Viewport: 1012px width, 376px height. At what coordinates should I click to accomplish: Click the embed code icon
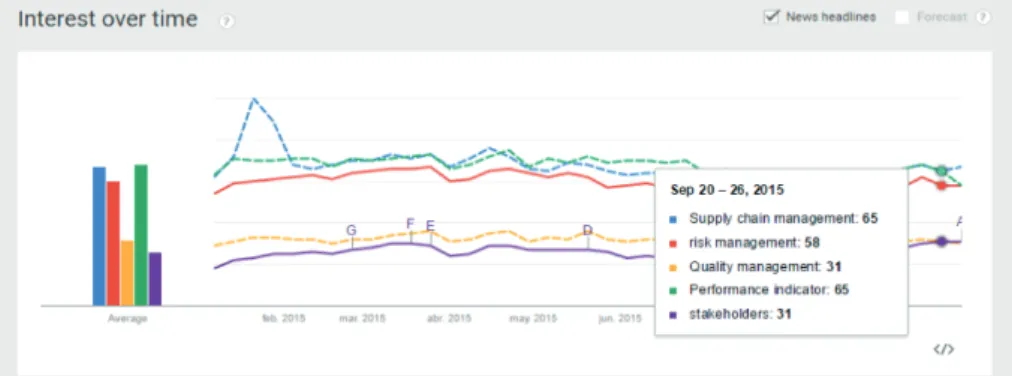pyautogui.click(x=943, y=350)
